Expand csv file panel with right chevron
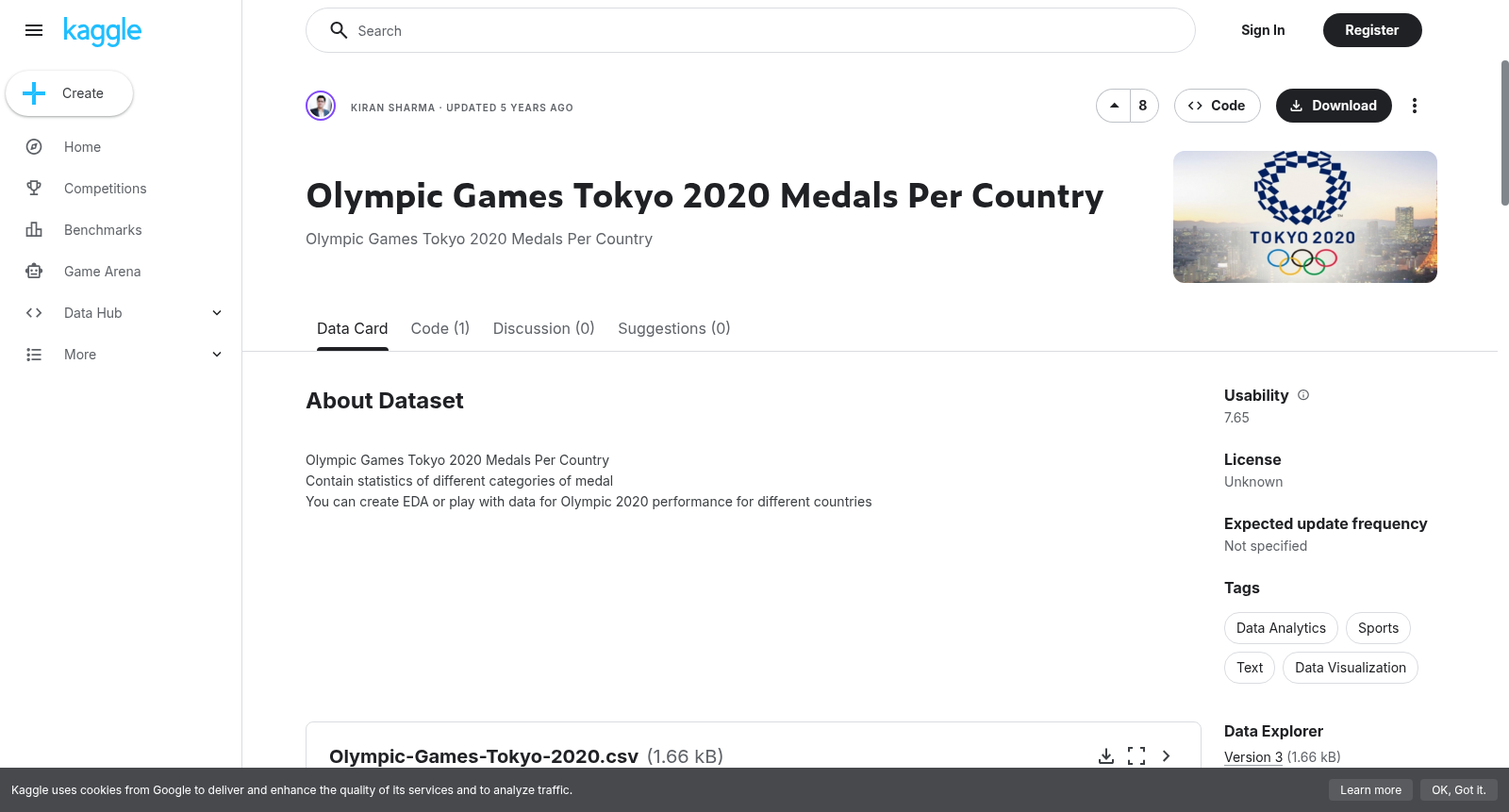Screen dimensions: 1509x812 (1167, 756)
